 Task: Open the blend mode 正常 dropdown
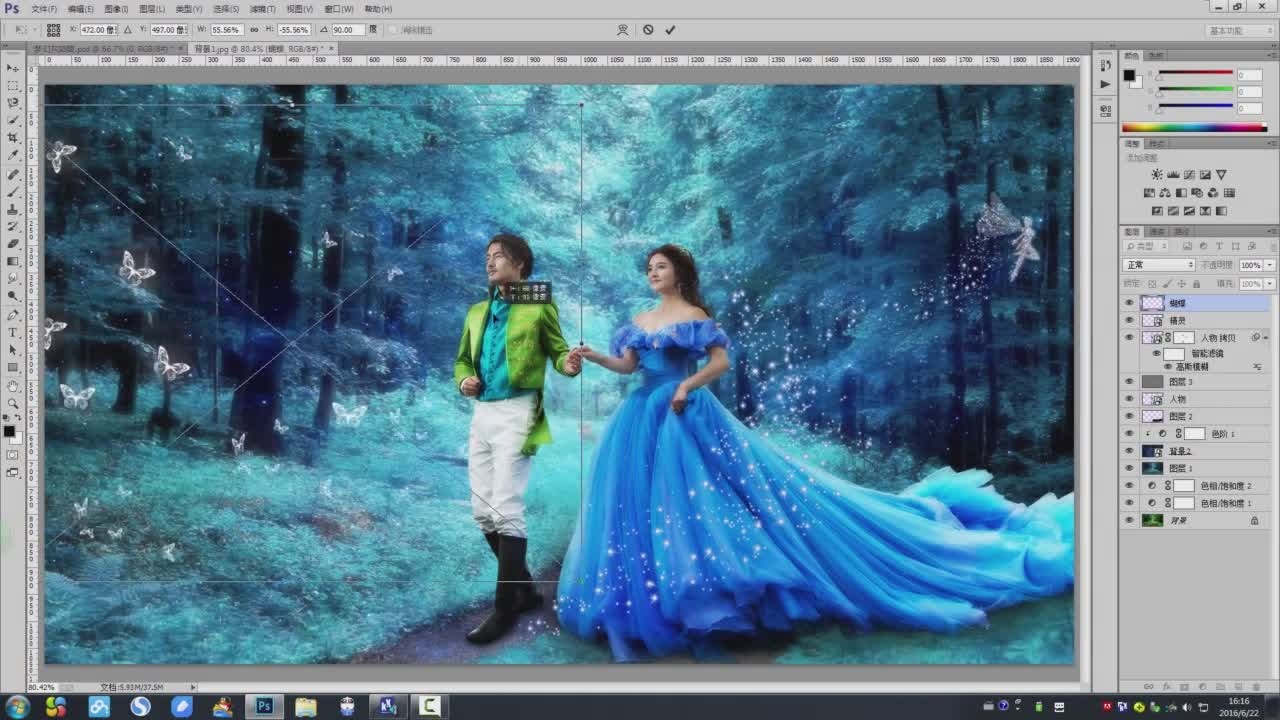point(1159,265)
